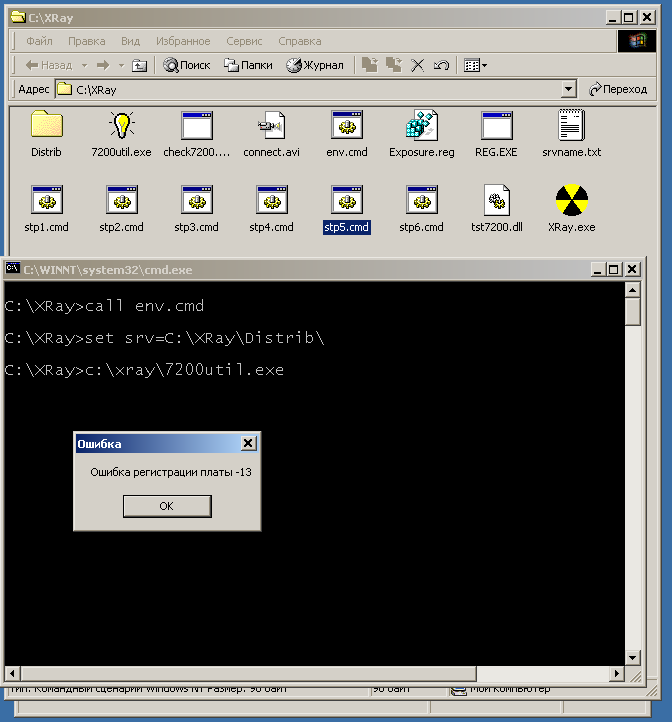Select the env.cmd script file

[346, 126]
